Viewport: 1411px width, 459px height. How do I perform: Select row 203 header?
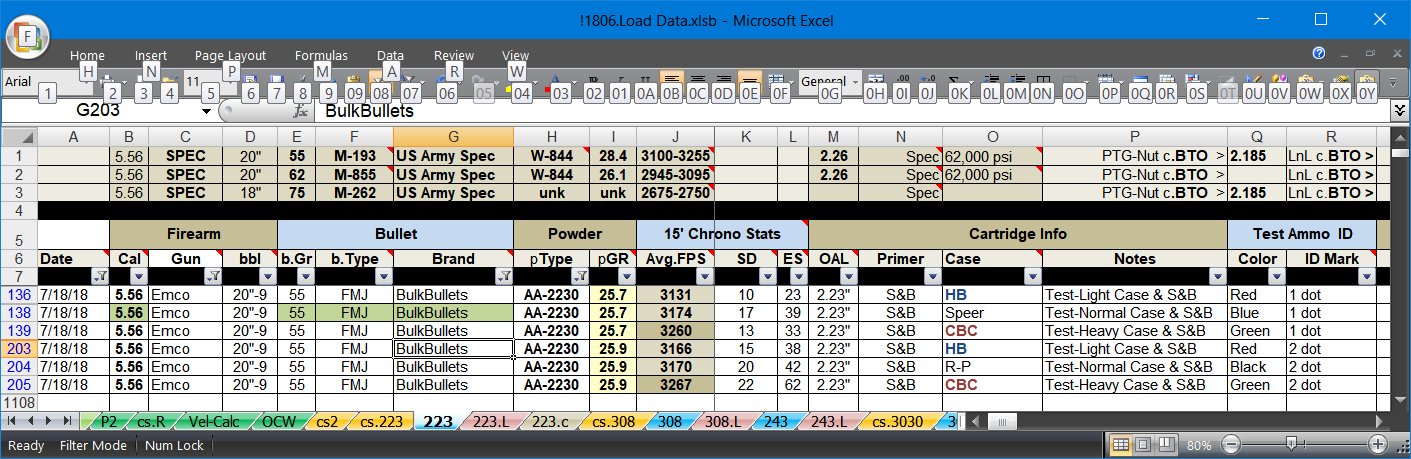pos(19,349)
